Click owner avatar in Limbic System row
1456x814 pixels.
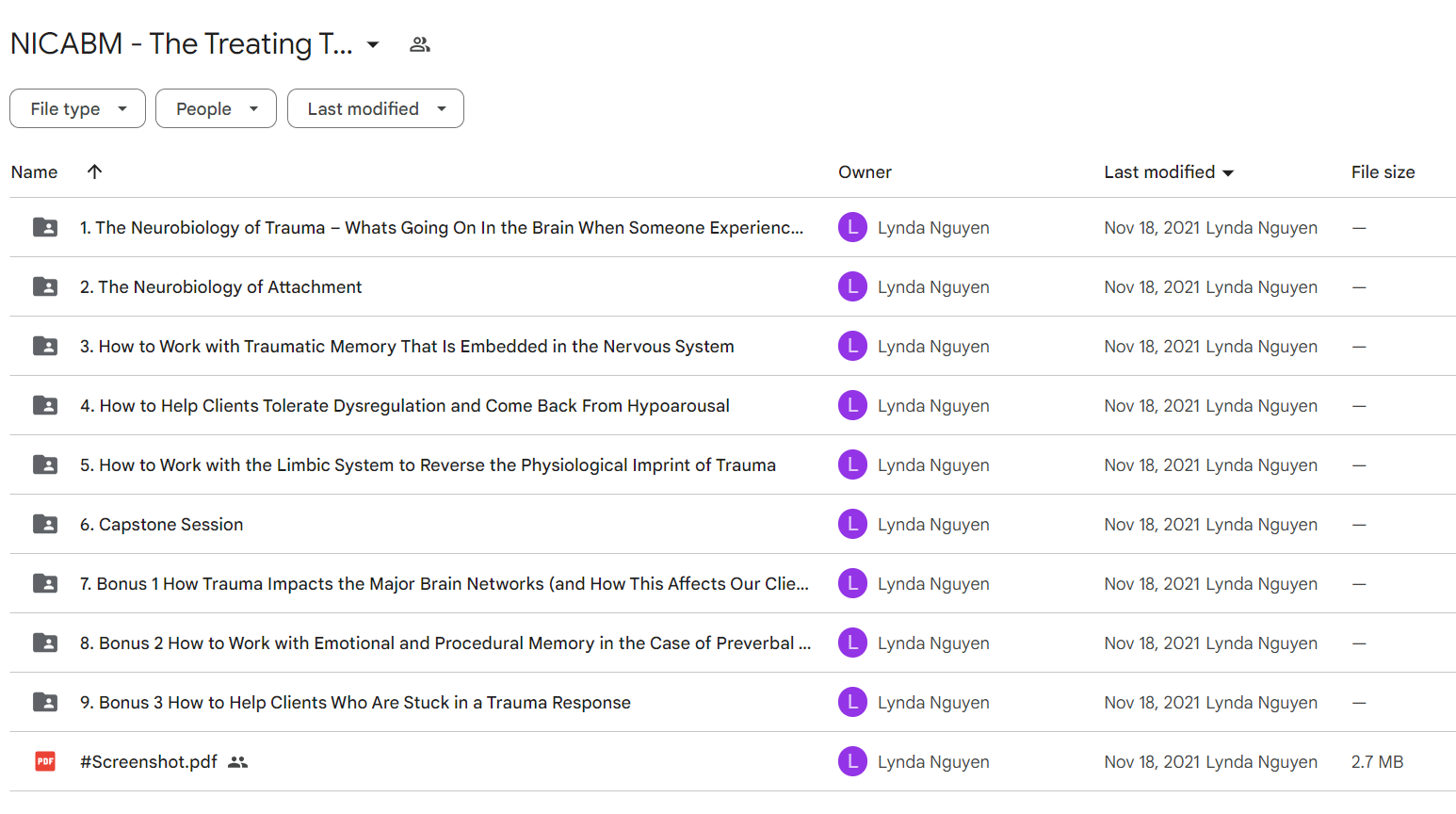[852, 464]
